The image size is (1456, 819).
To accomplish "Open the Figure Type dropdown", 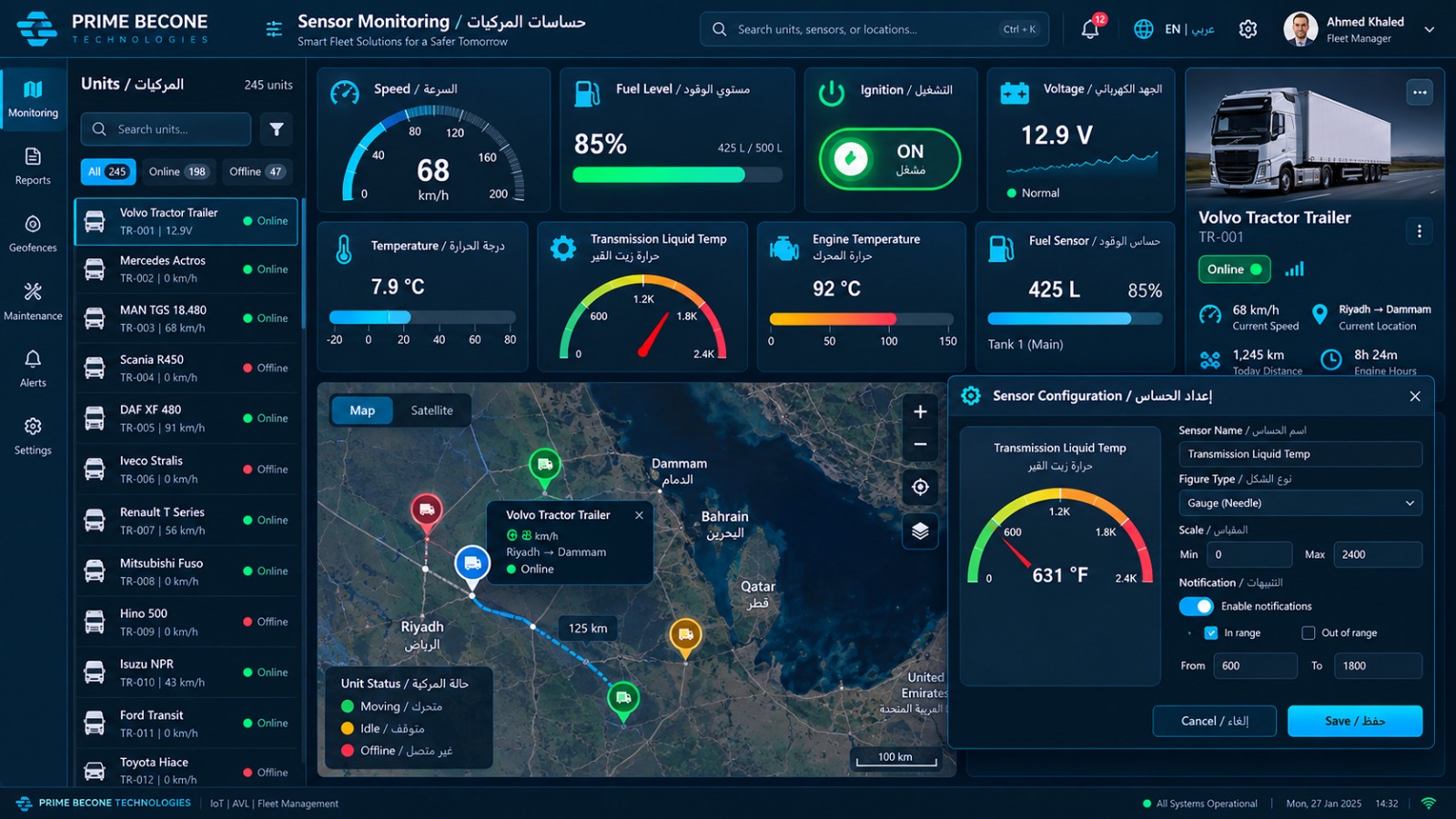I will click(1299, 503).
